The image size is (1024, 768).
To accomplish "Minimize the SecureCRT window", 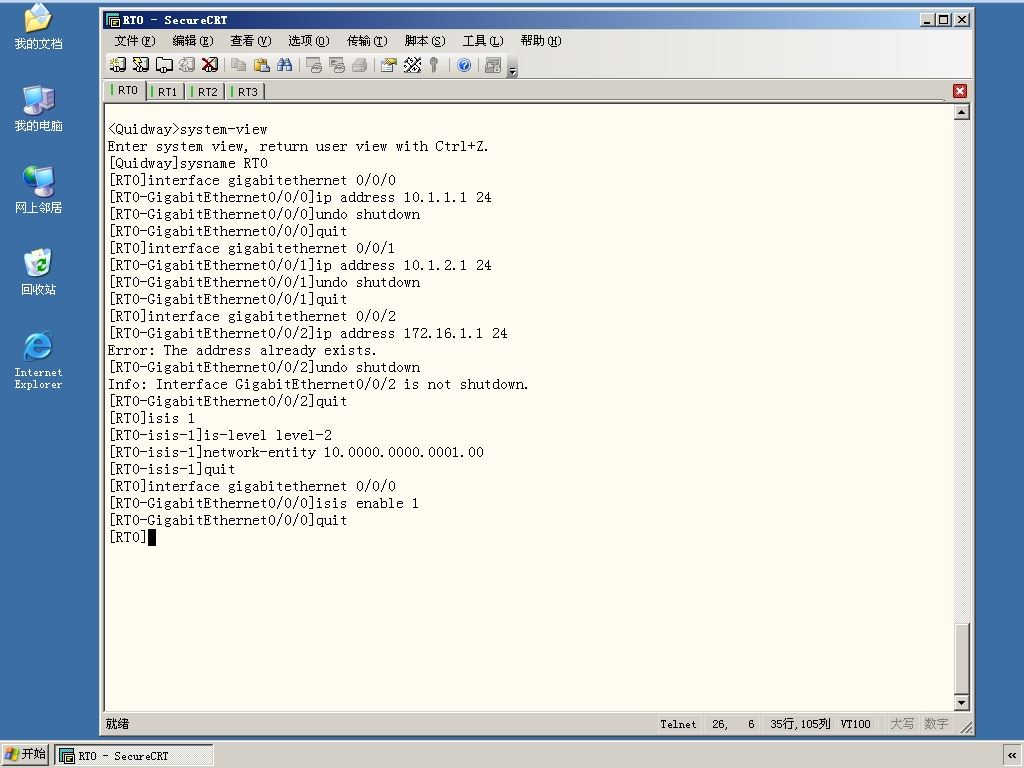I will pyautogui.click(x=927, y=20).
